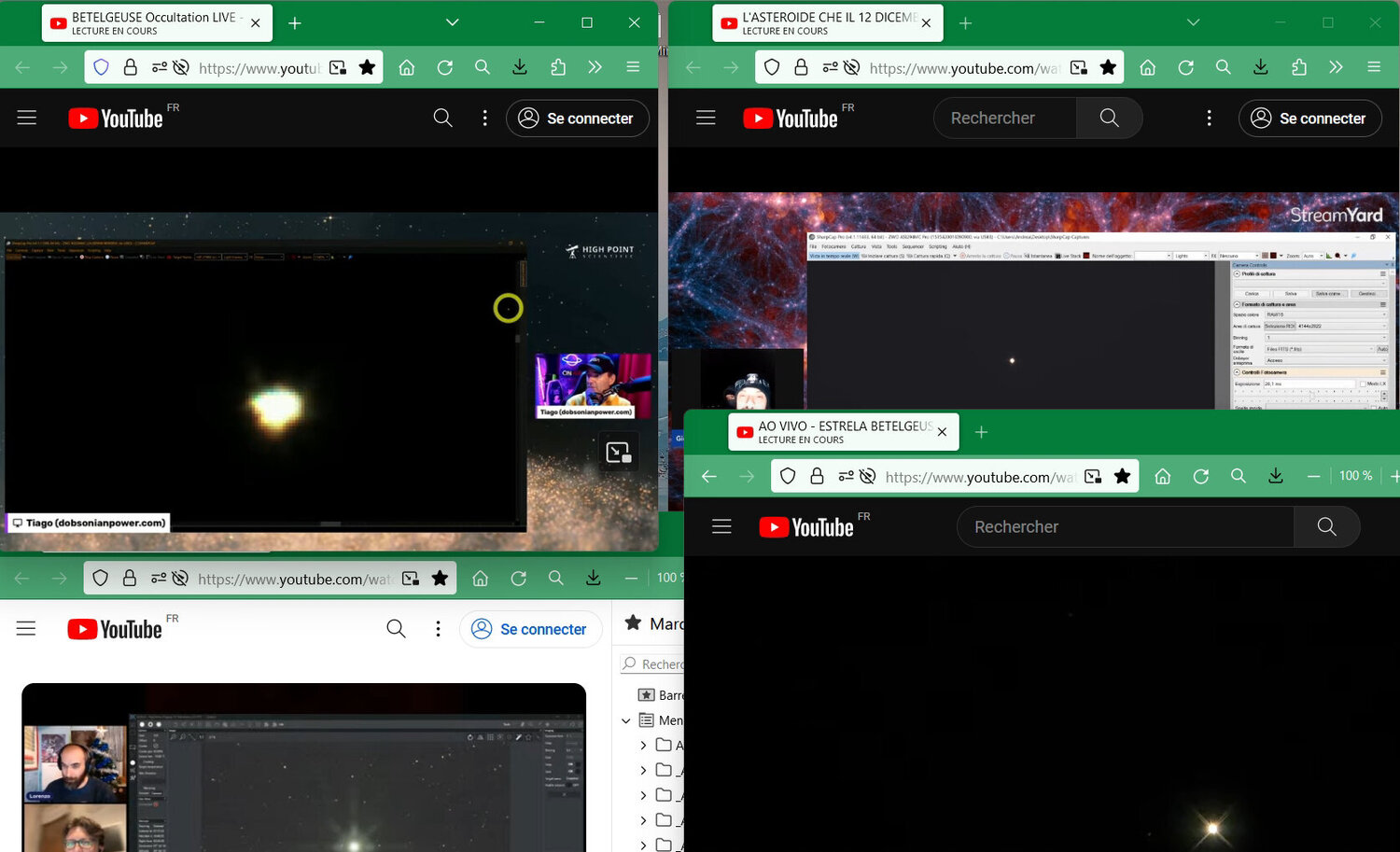This screenshot has width=1400, height=852.
Task: Reload the AO VIVO page
Action: [1201, 477]
